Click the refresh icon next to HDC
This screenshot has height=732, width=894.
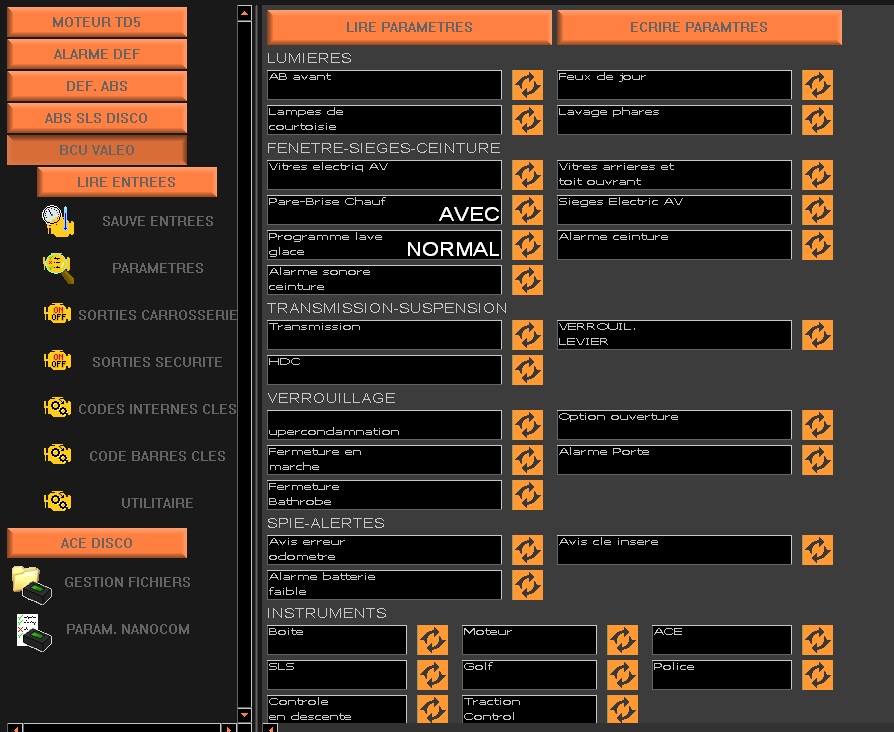pyautogui.click(x=527, y=370)
